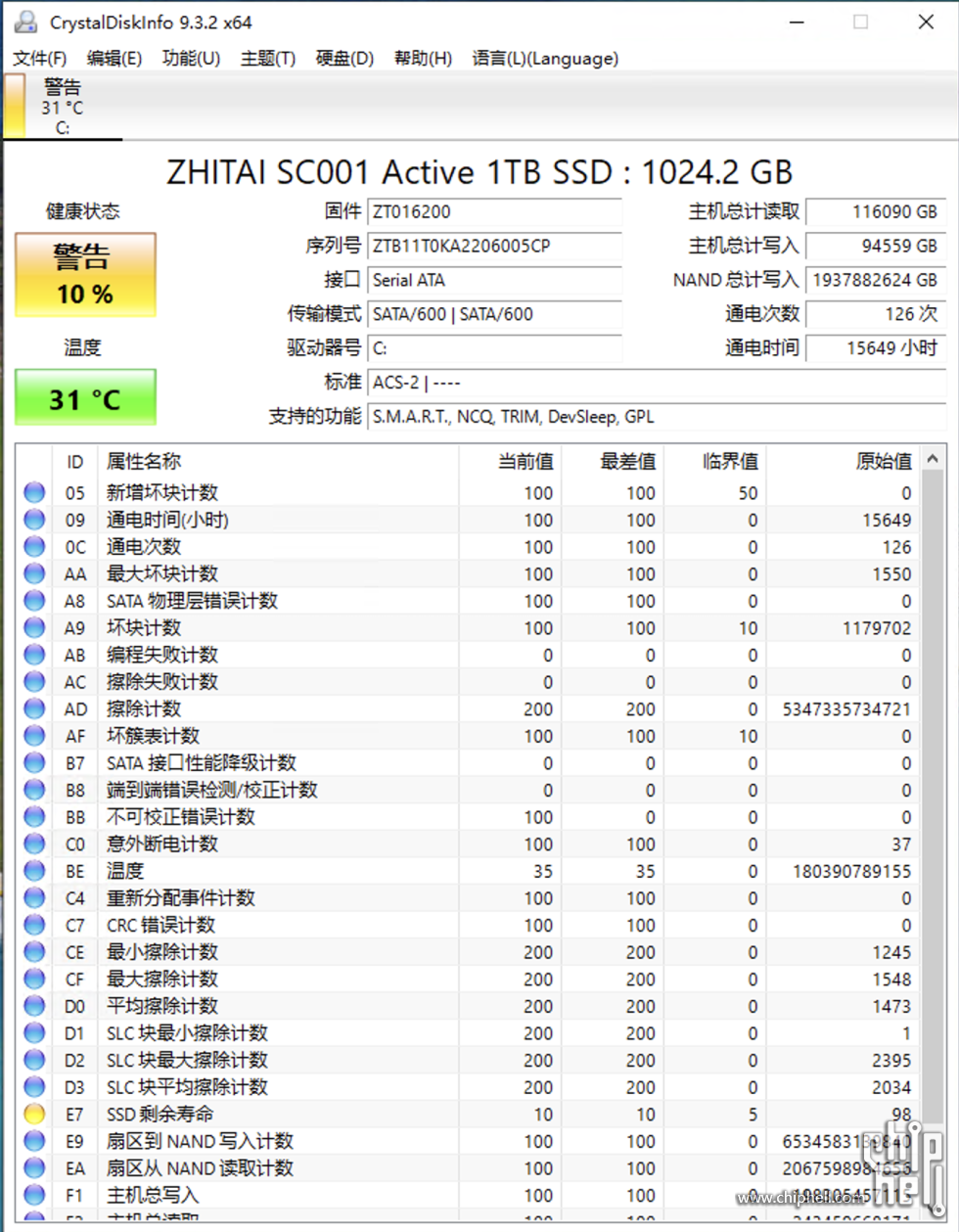Click status orb for E9 扇区到 NAND 写入计数
The image size is (959, 1232).
[35, 1141]
